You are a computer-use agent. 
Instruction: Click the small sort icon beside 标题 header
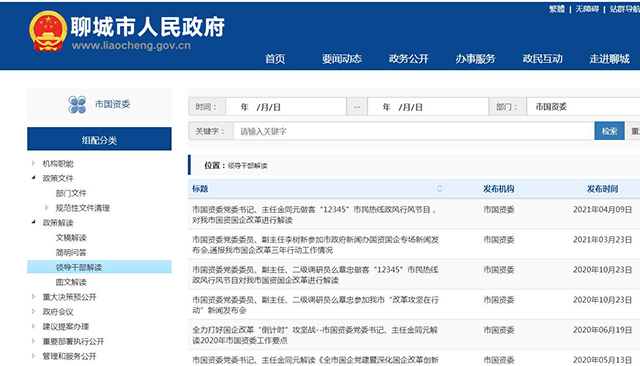coord(440,189)
